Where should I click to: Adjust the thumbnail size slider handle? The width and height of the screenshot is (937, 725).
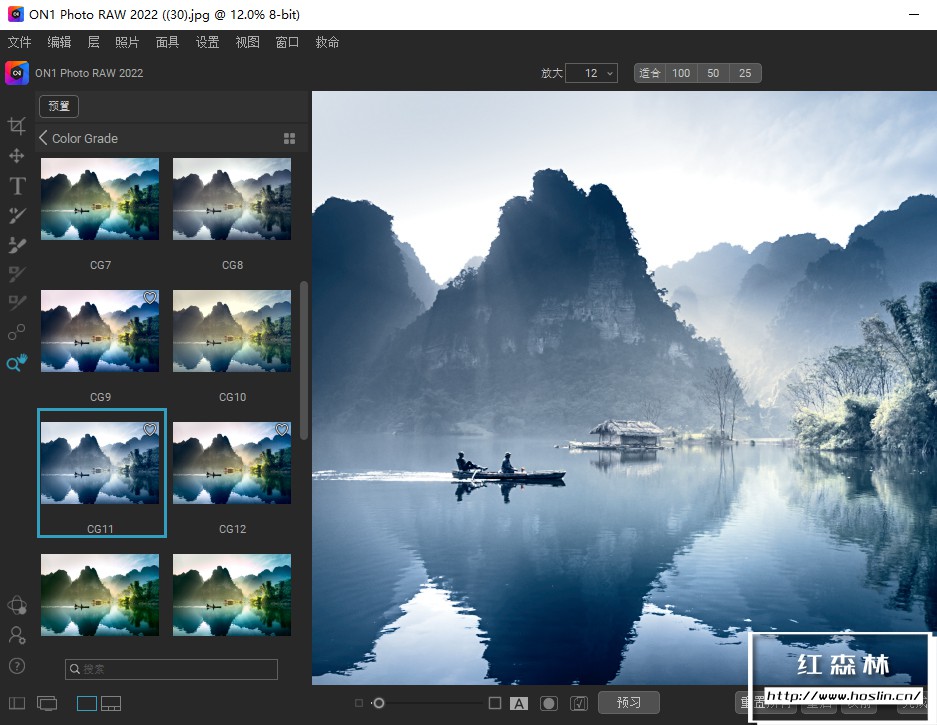(378, 703)
